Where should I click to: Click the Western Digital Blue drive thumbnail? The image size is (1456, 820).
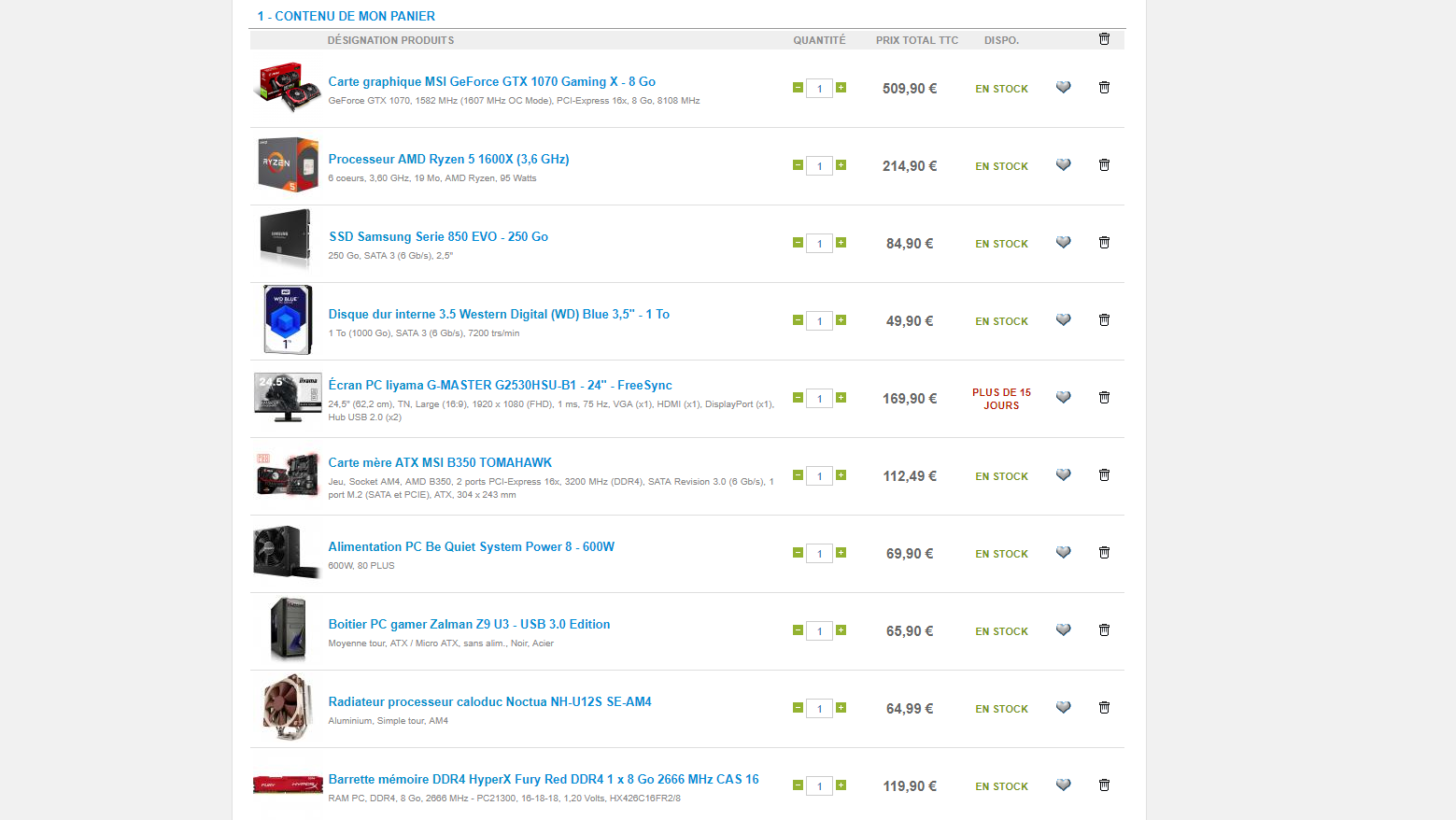[x=287, y=320]
